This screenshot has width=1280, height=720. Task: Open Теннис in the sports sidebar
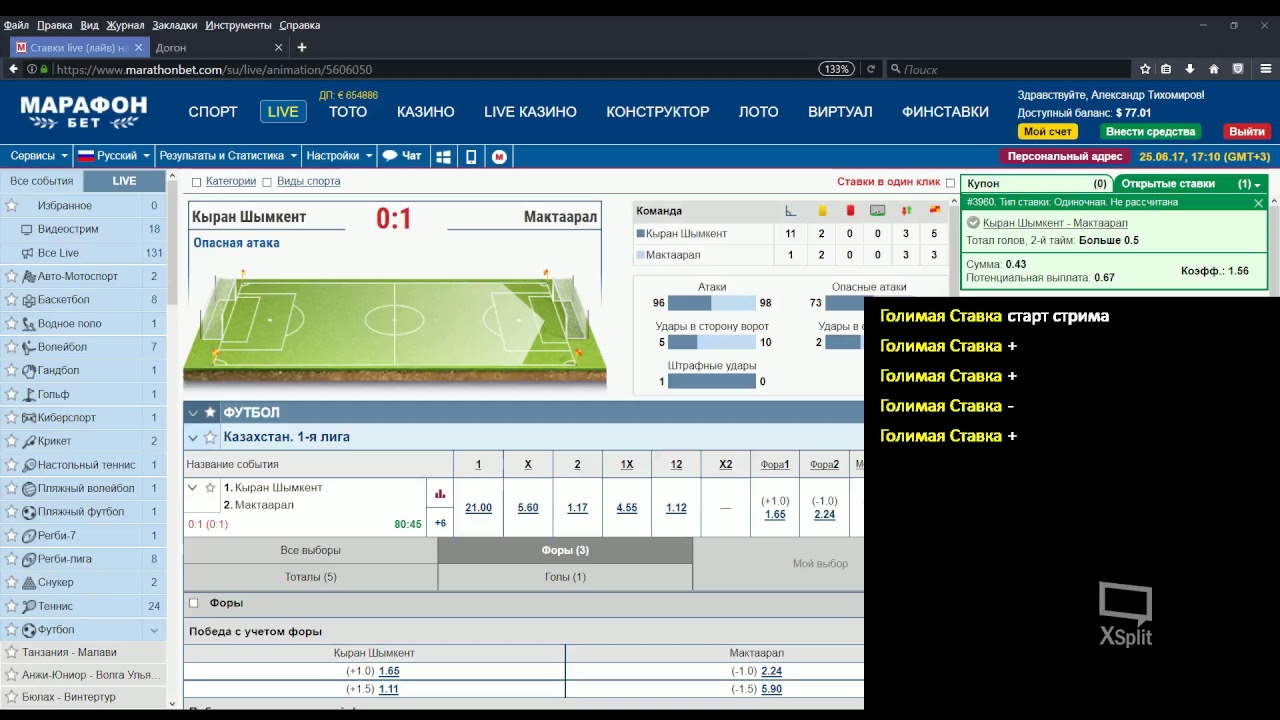[56, 606]
